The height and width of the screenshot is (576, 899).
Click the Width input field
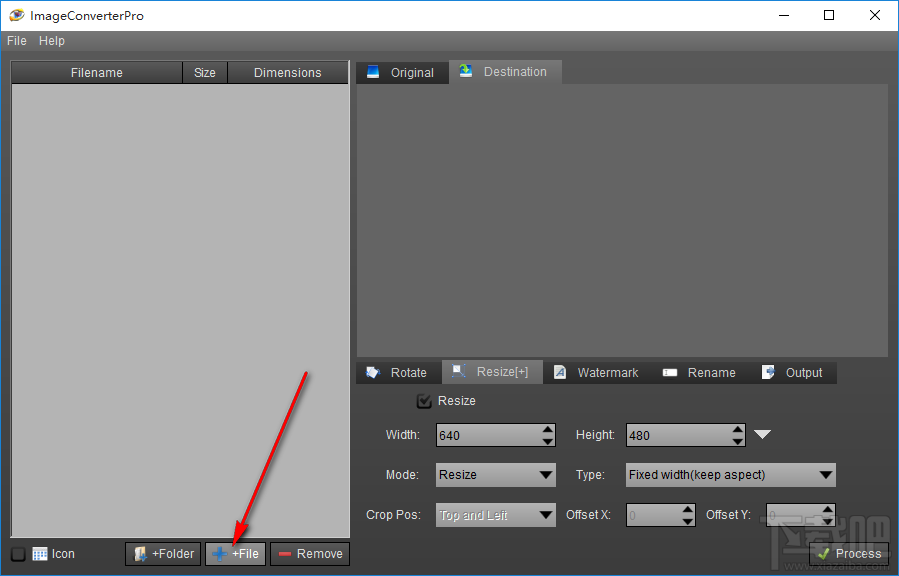(x=485, y=434)
